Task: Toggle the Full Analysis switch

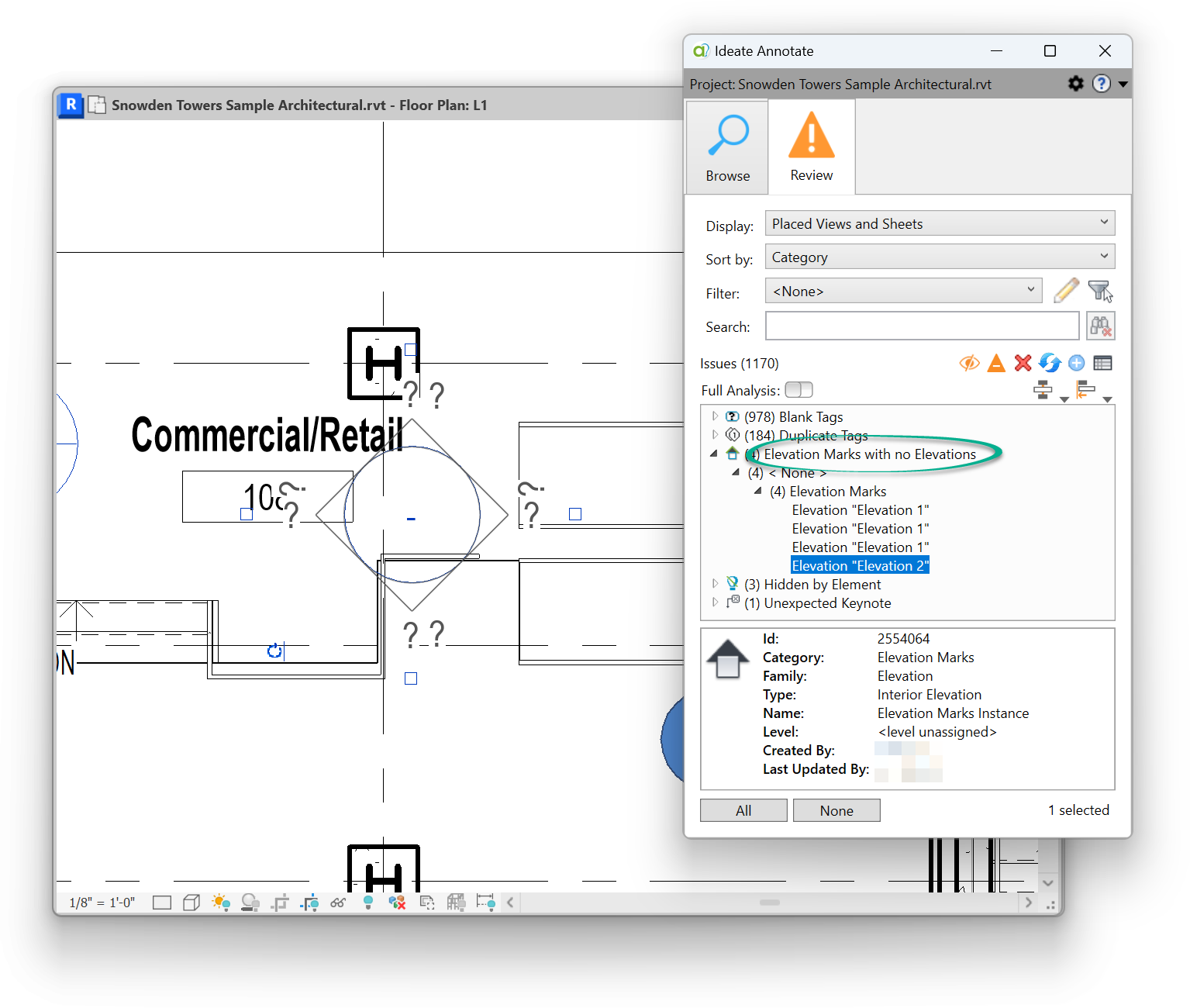Action: click(x=799, y=390)
